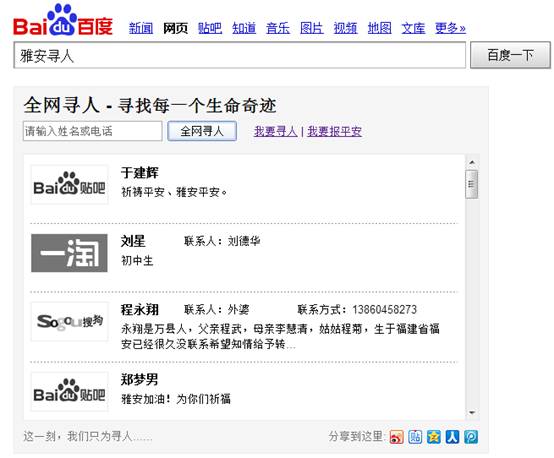Click the 全网寻人 button

coord(202,131)
